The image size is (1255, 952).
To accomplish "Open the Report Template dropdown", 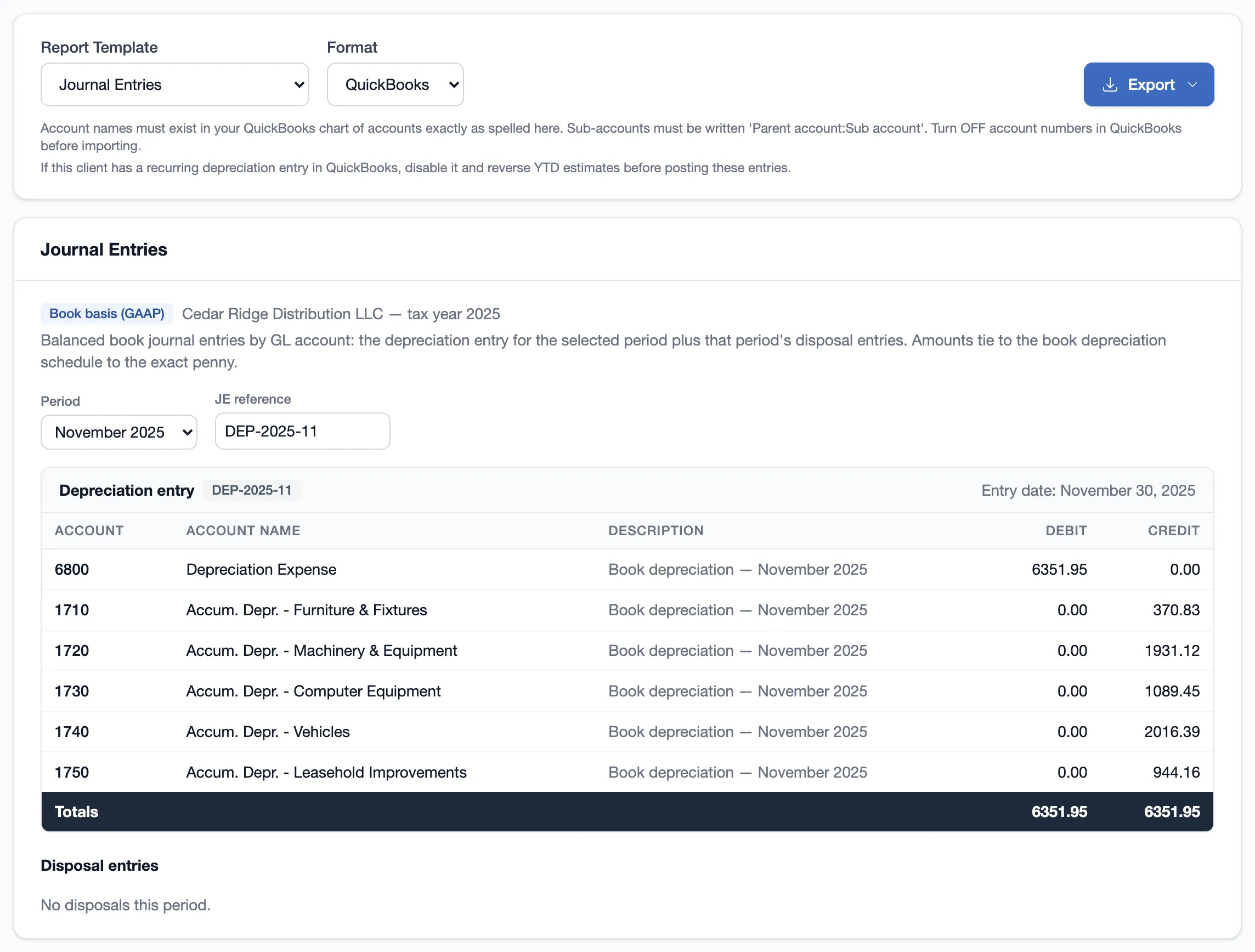I will (x=175, y=84).
